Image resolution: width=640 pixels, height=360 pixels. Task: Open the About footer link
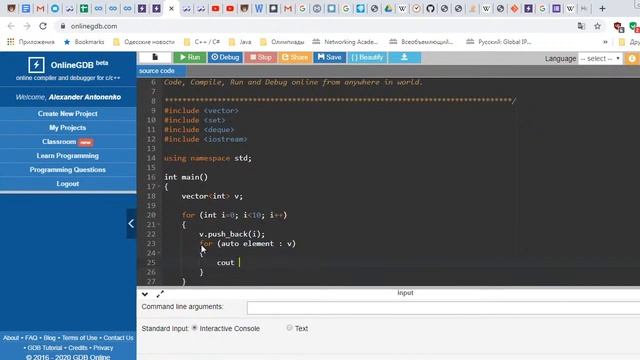click(11, 338)
